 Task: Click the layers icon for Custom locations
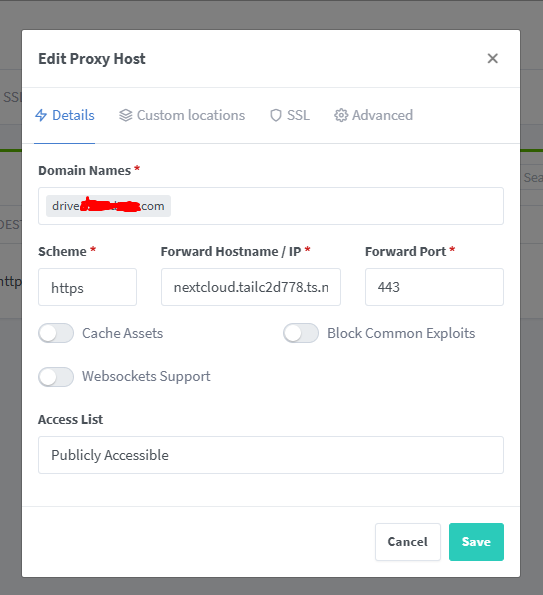(126, 115)
